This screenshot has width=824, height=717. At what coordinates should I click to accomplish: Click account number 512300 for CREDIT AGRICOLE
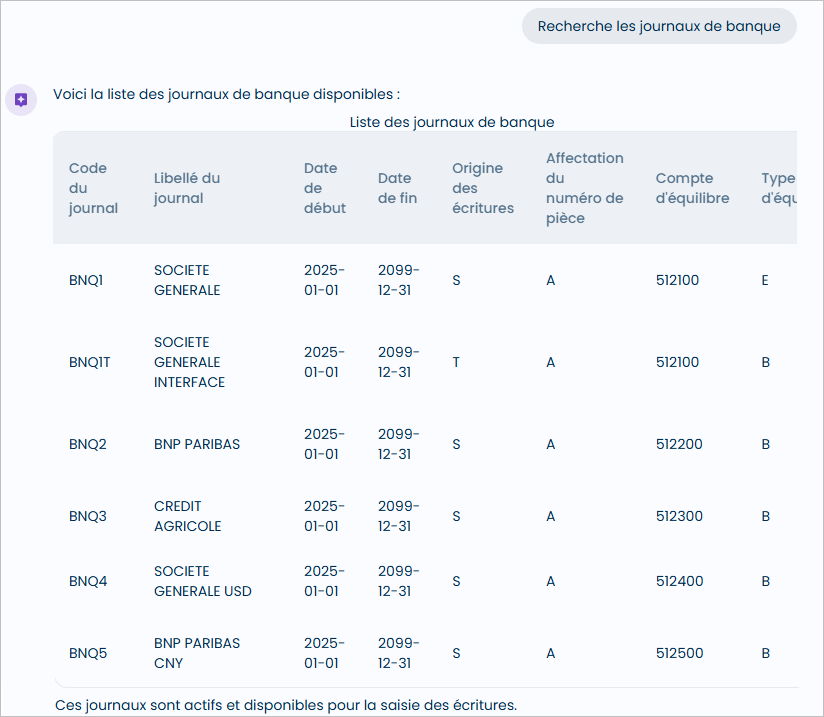(678, 516)
